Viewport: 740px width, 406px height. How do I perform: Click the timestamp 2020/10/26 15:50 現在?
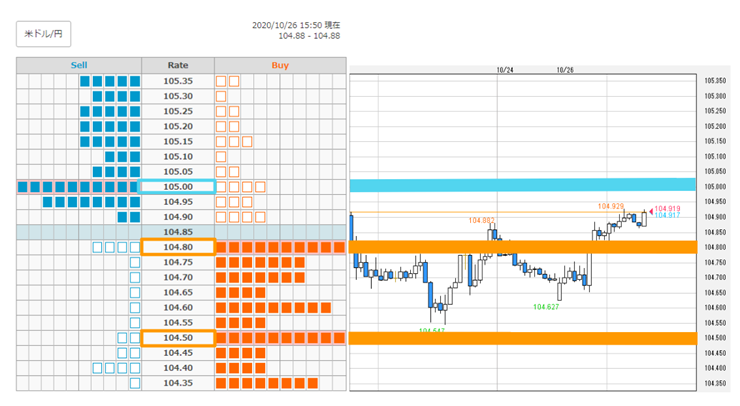tap(296, 25)
